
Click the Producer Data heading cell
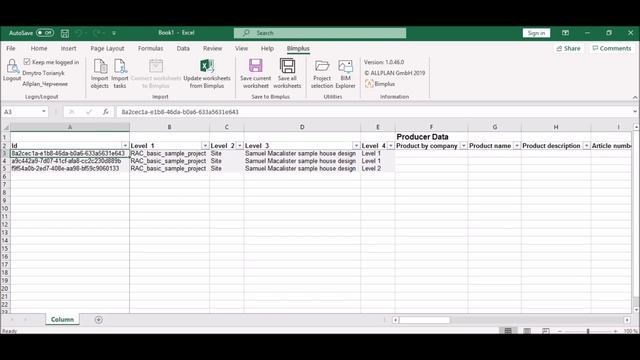click(x=431, y=137)
